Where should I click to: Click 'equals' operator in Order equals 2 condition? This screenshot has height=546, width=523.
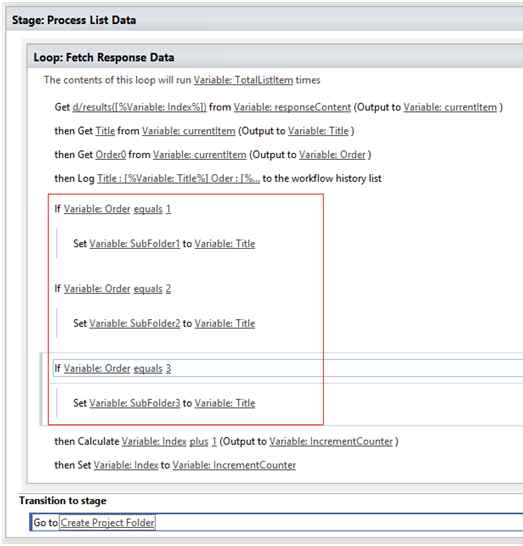(x=148, y=289)
